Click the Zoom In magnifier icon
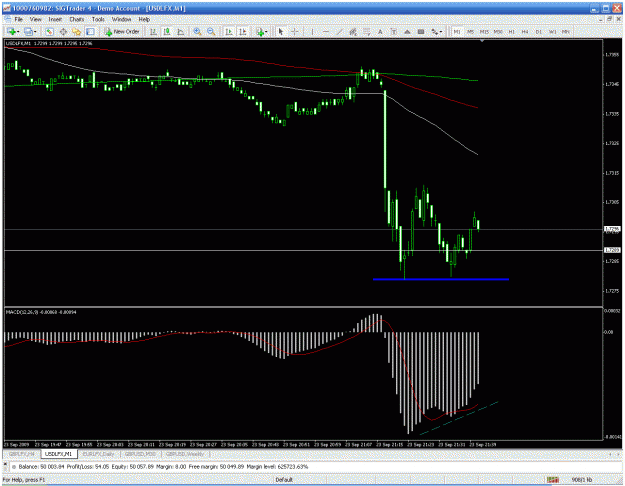Screen dimensions: 625x486 pos(197,31)
